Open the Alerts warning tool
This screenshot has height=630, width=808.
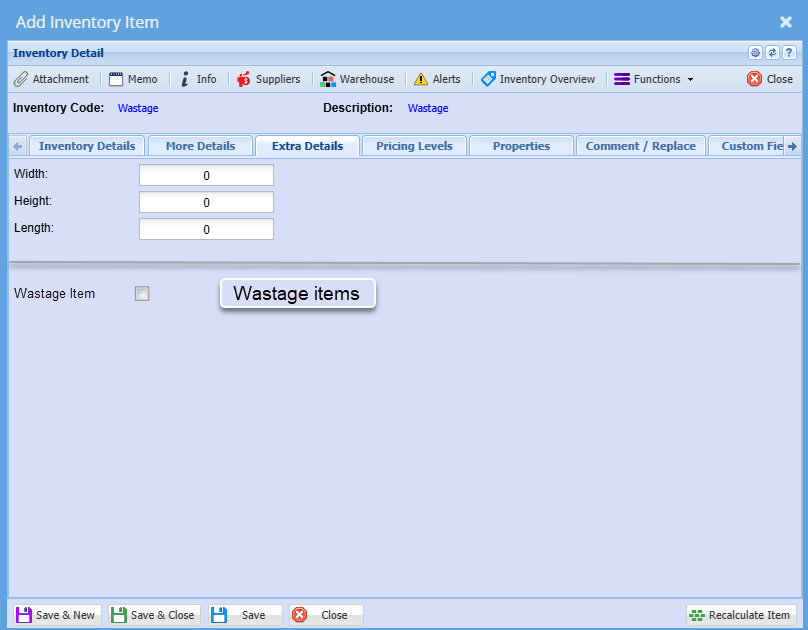coord(437,79)
